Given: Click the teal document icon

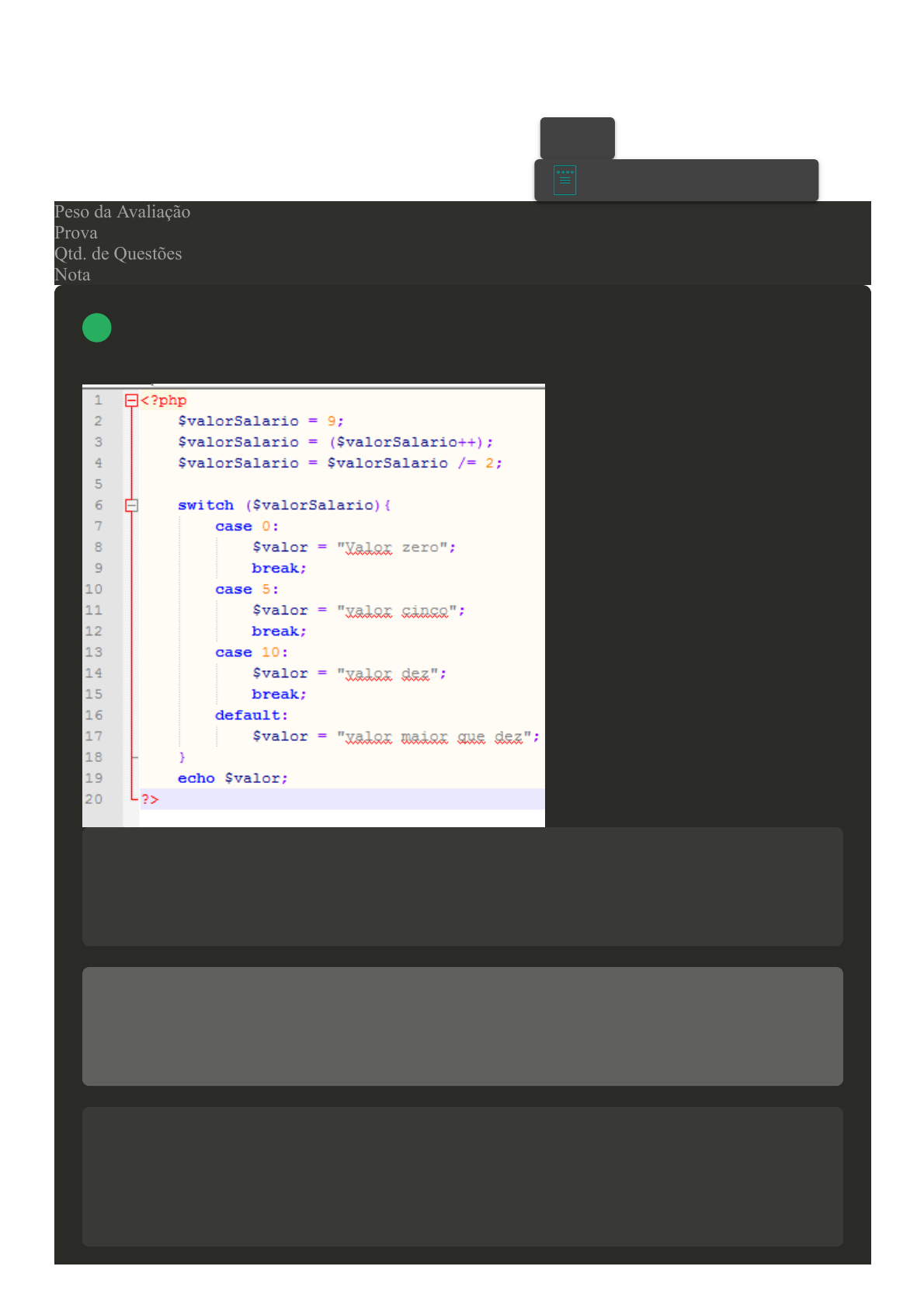Looking at the screenshot, I should [x=564, y=180].
